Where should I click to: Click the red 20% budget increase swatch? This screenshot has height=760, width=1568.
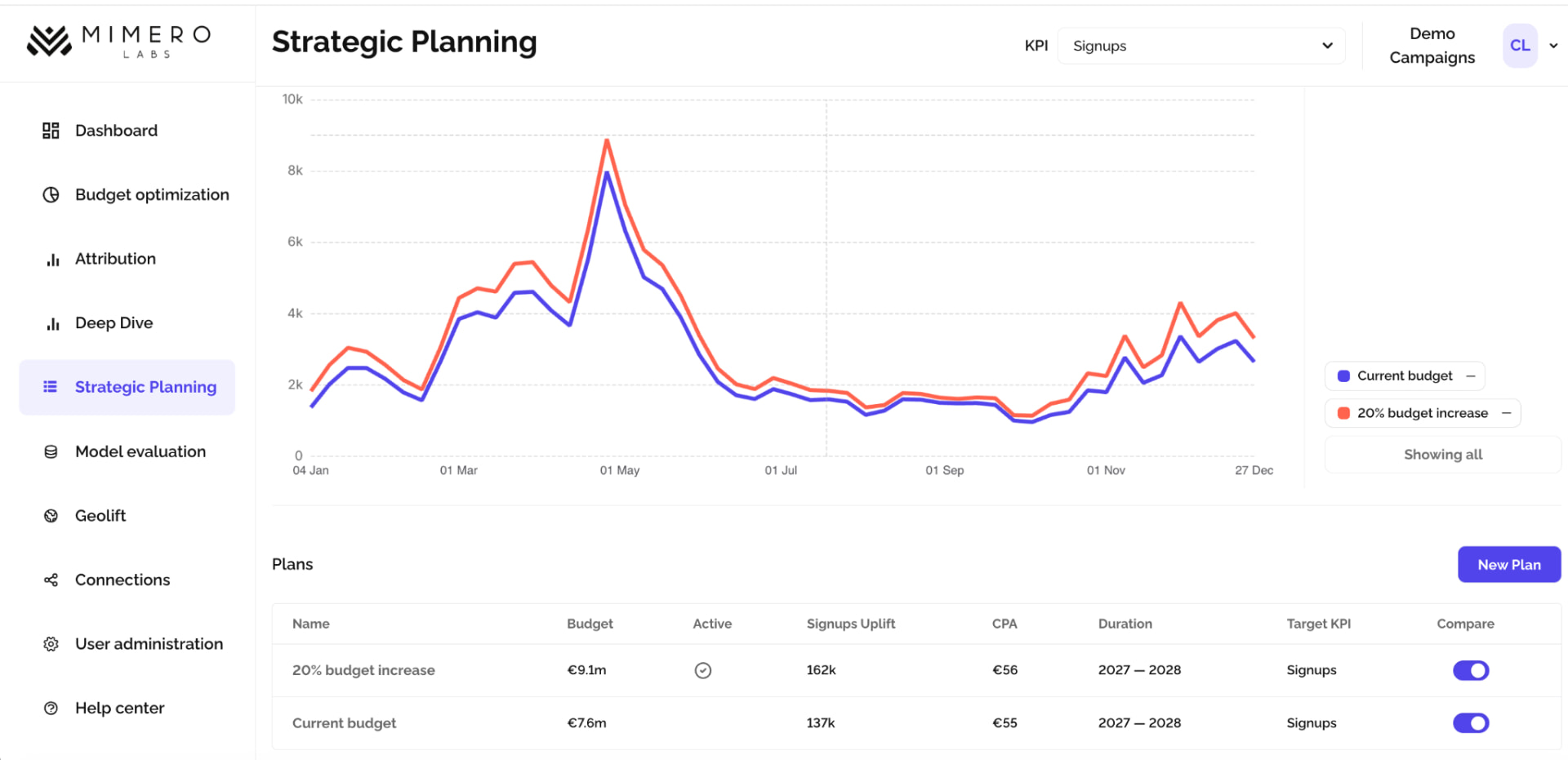(x=1343, y=413)
